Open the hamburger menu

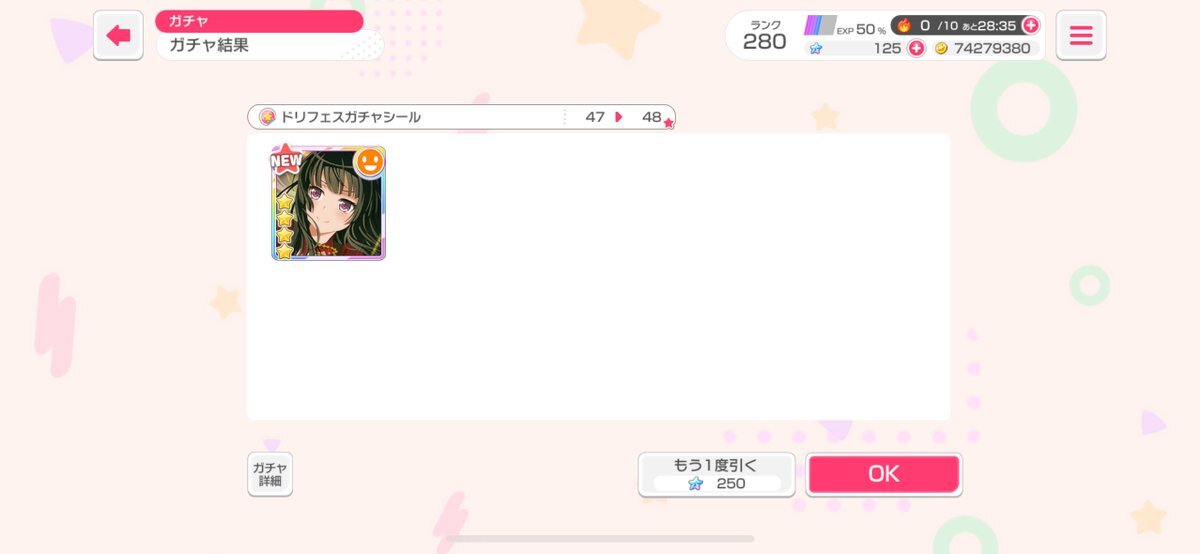tap(1081, 36)
